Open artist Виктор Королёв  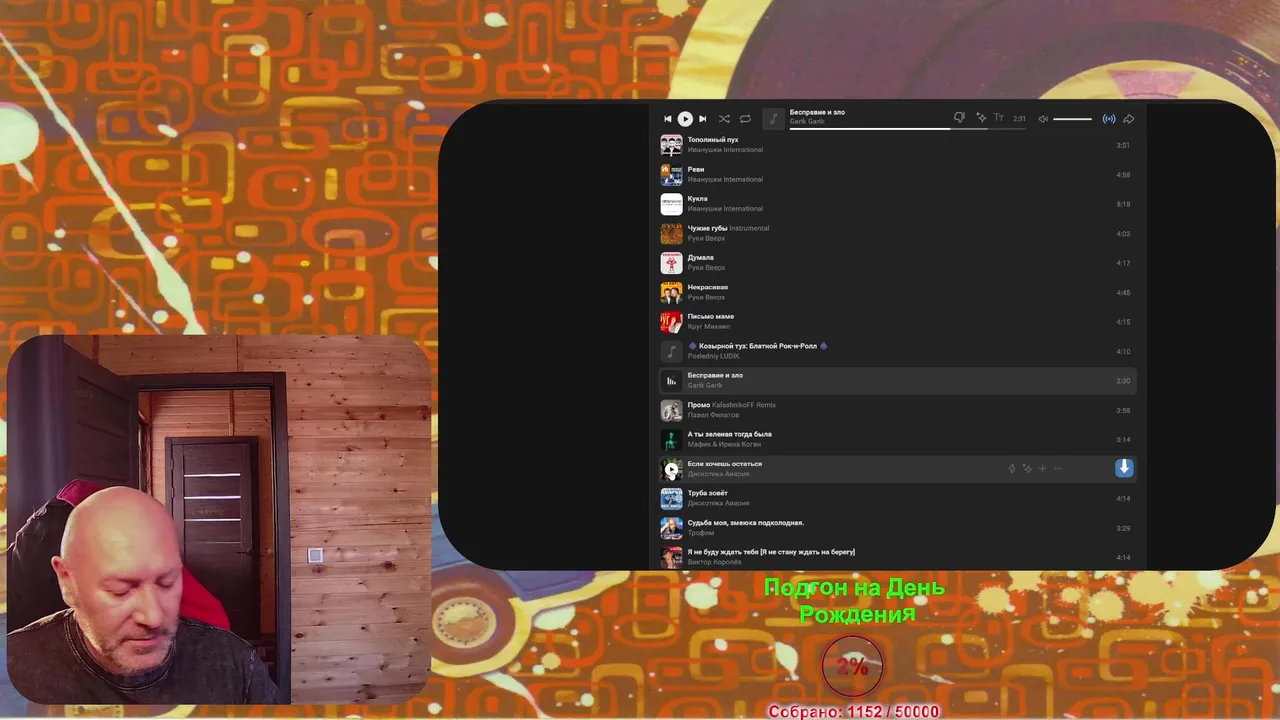coord(714,562)
